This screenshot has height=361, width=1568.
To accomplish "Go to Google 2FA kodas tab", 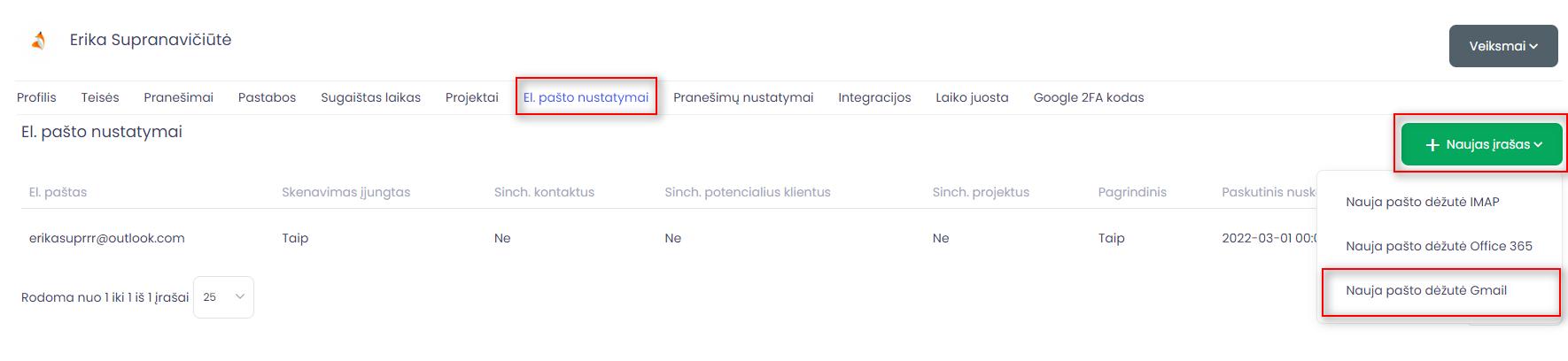I will pyautogui.click(x=1089, y=97).
